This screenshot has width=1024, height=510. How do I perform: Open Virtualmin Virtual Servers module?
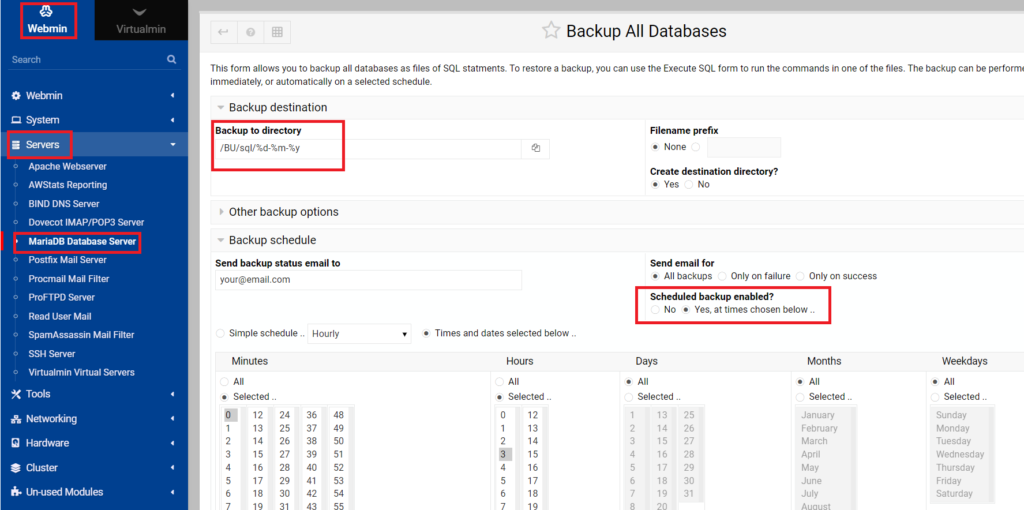point(81,372)
